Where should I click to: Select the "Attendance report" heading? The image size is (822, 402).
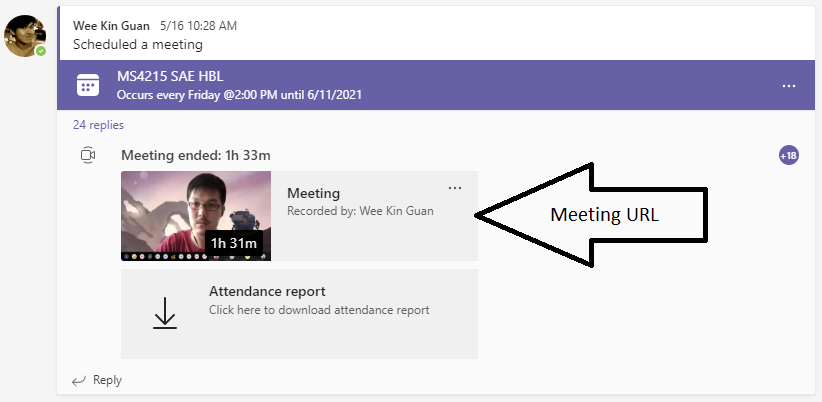pyautogui.click(x=267, y=291)
